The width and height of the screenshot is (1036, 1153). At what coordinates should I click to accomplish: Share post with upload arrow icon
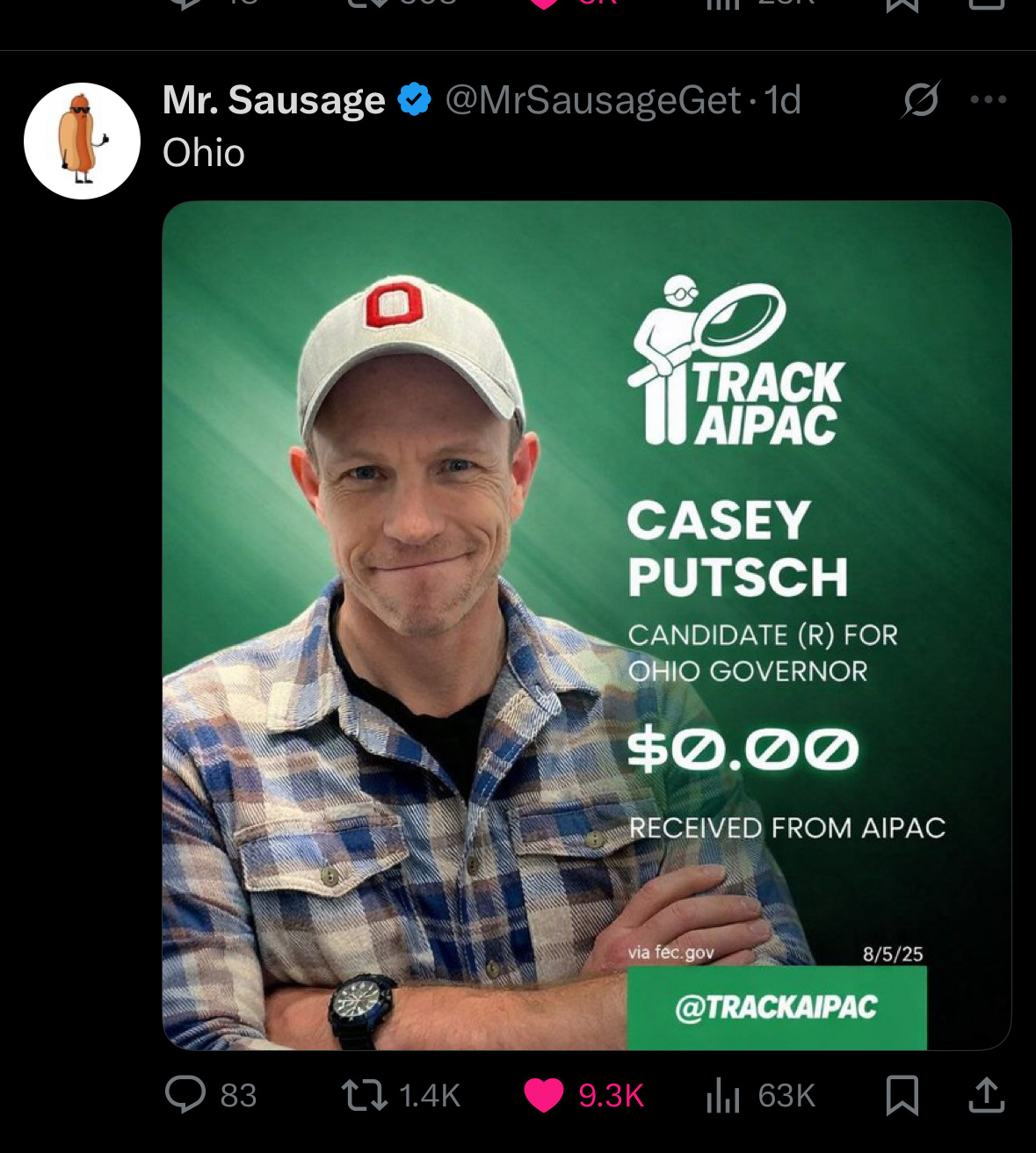pyautogui.click(x=986, y=1095)
